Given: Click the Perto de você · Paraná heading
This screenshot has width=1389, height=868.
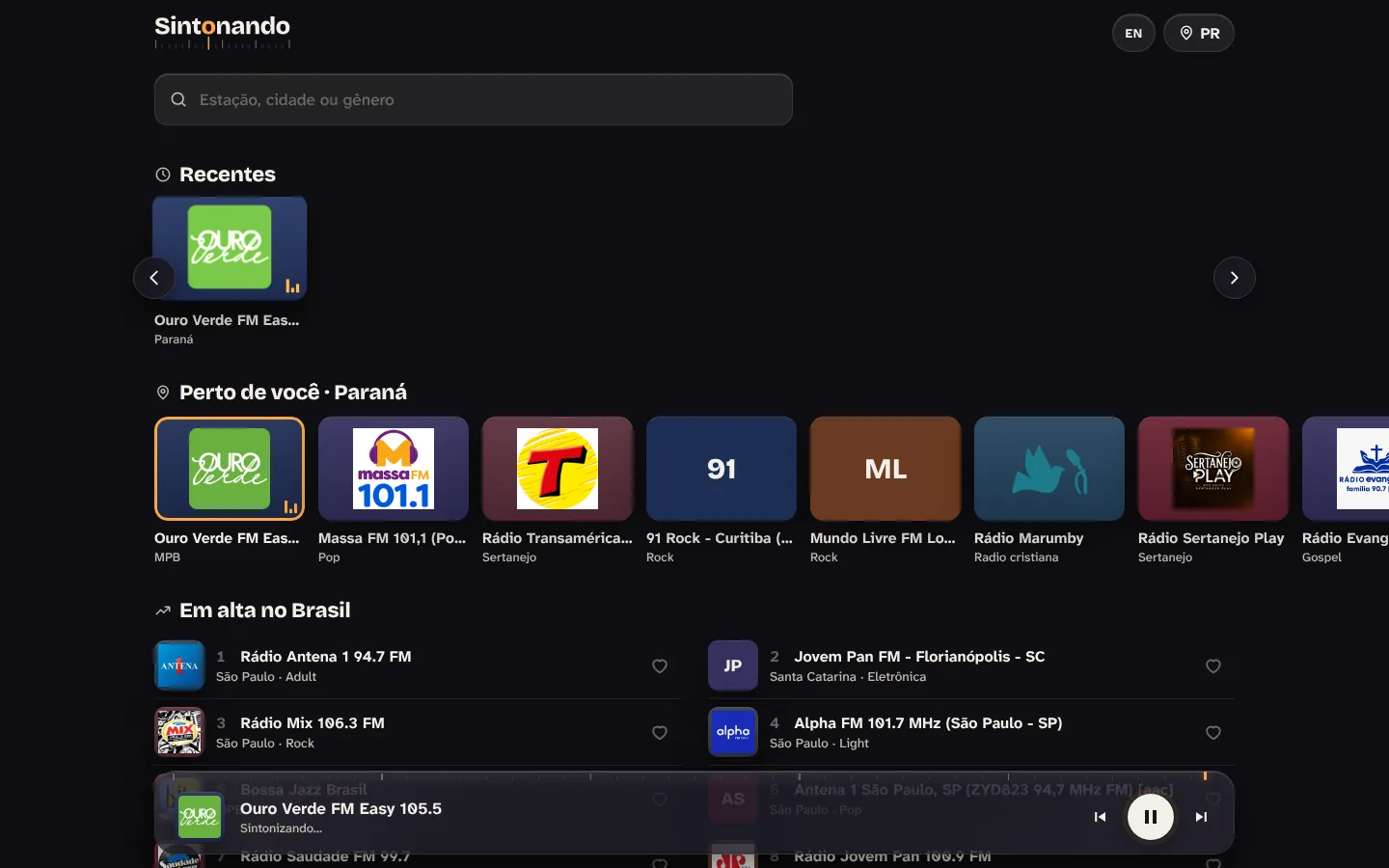Looking at the screenshot, I should (x=293, y=393).
